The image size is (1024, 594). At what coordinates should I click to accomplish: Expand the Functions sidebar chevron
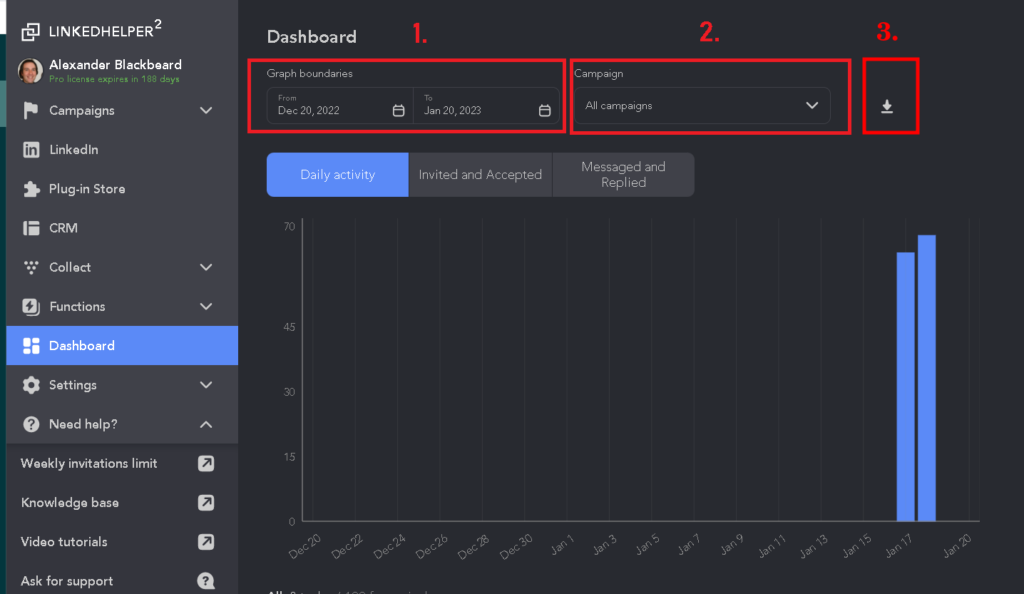coord(206,306)
